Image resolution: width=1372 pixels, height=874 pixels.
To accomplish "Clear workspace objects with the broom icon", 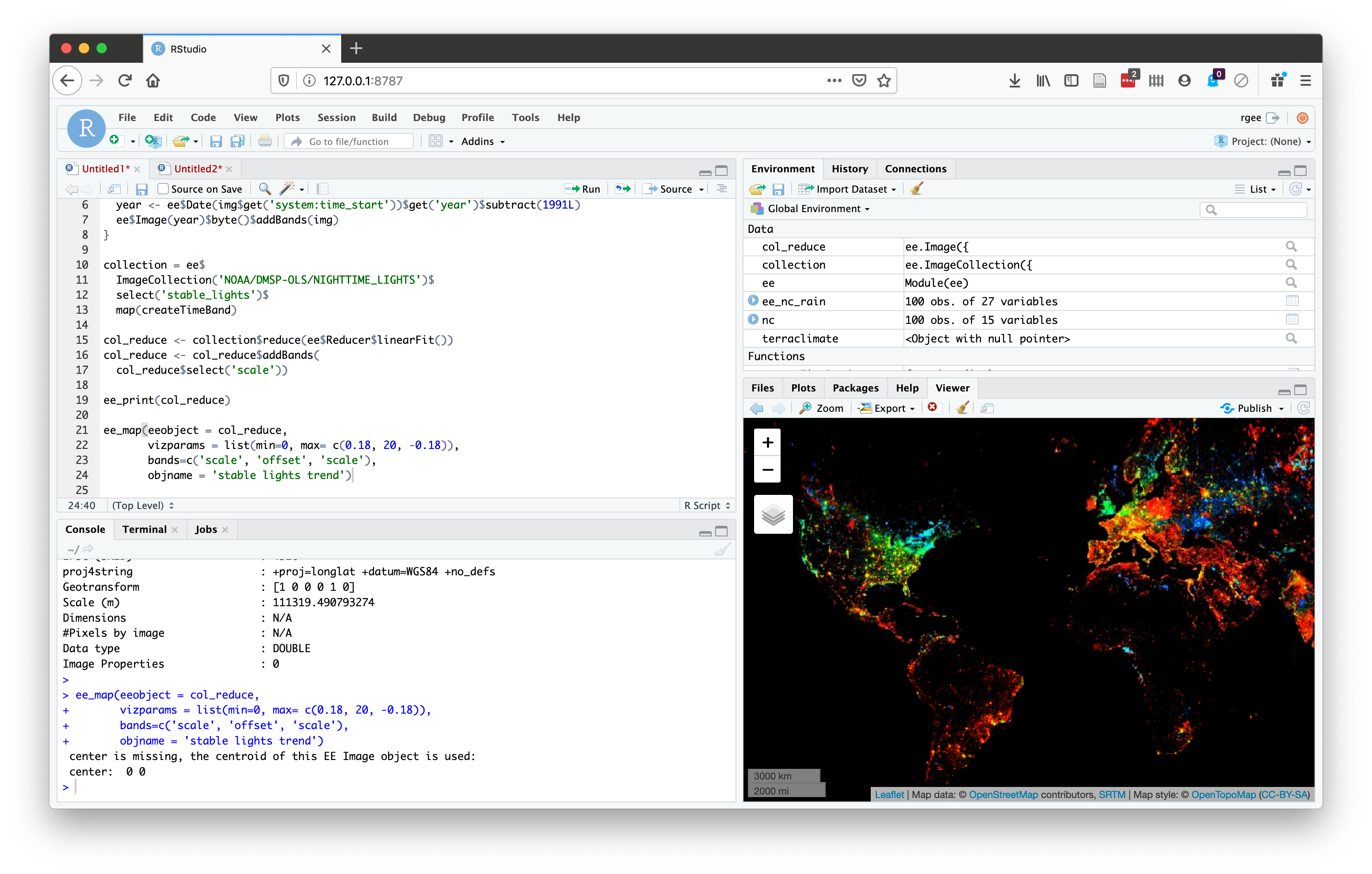I will point(916,189).
